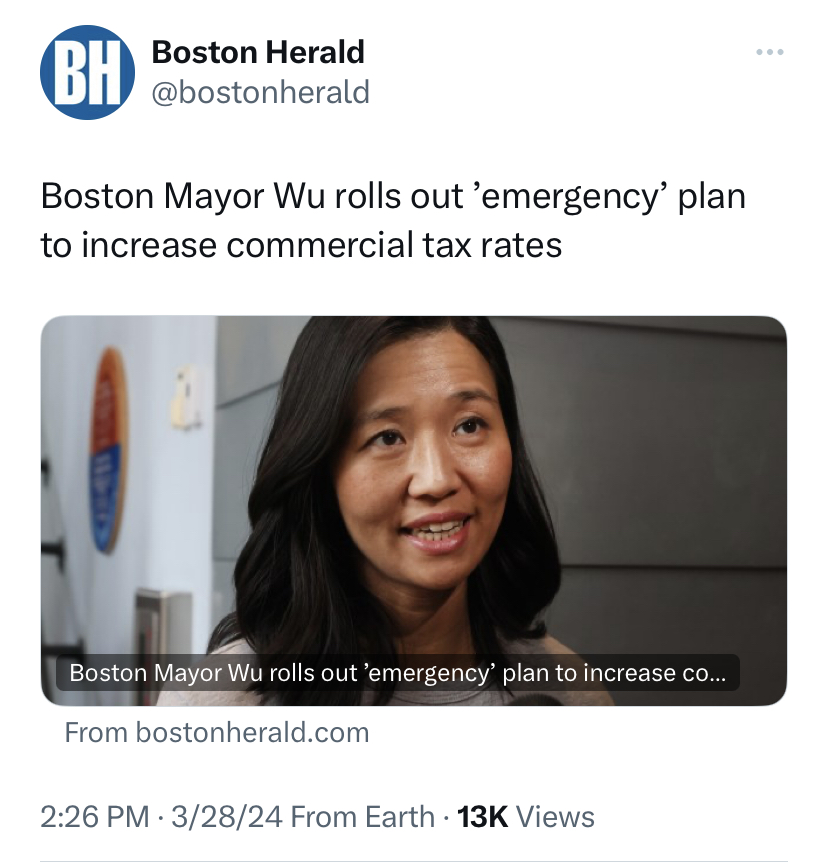Open the three-dot more options menu
This screenshot has height=865, width=828.
pos(770,52)
